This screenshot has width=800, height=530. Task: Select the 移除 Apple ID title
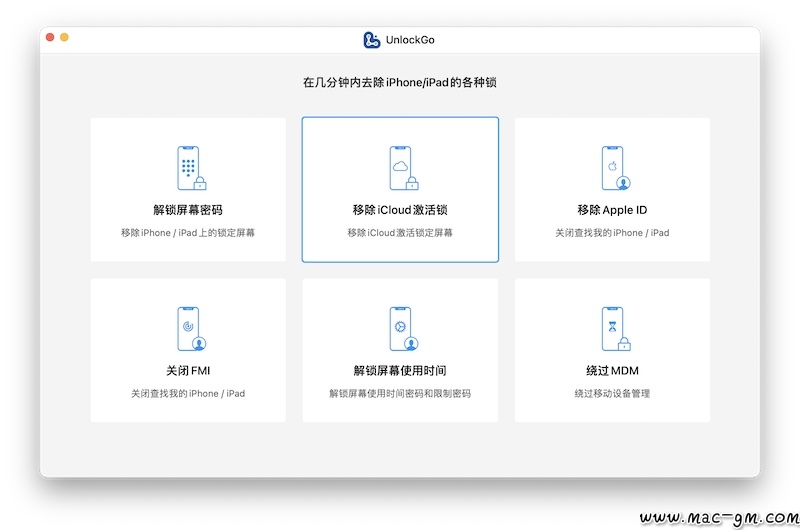coord(612,210)
